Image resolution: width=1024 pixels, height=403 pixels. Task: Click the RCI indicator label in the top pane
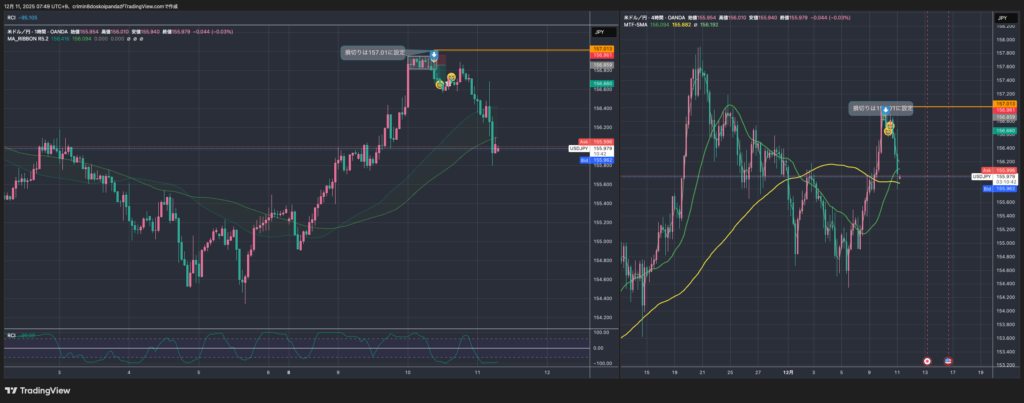click(12, 17)
